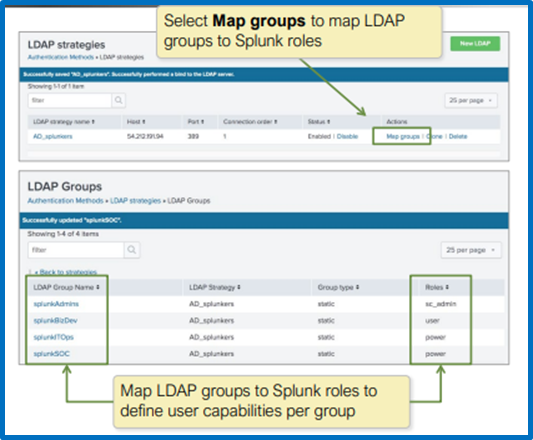Sort groups by Roles column
This screenshot has width=533, height=440.
437,287
